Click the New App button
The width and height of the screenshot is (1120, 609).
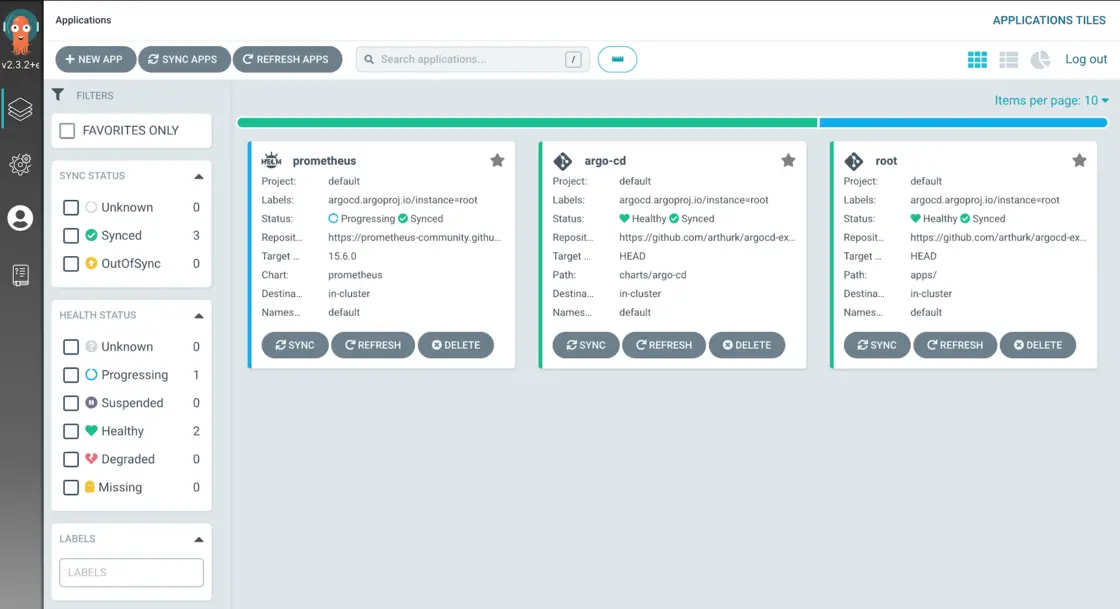(x=95, y=60)
